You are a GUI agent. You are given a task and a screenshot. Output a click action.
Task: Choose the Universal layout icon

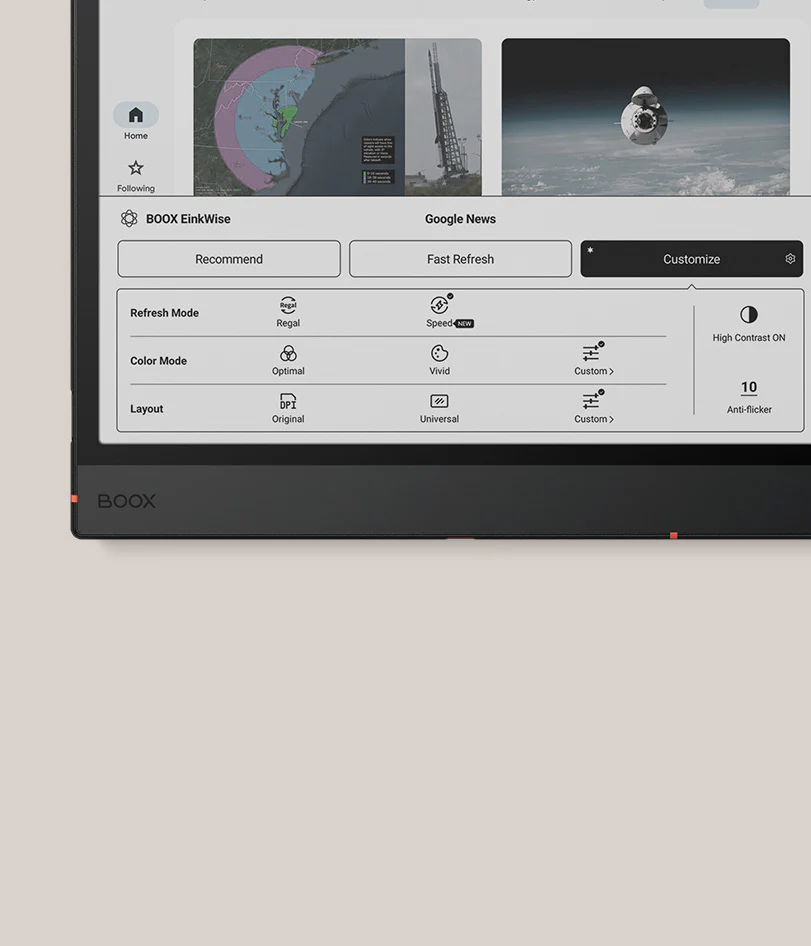(438, 403)
